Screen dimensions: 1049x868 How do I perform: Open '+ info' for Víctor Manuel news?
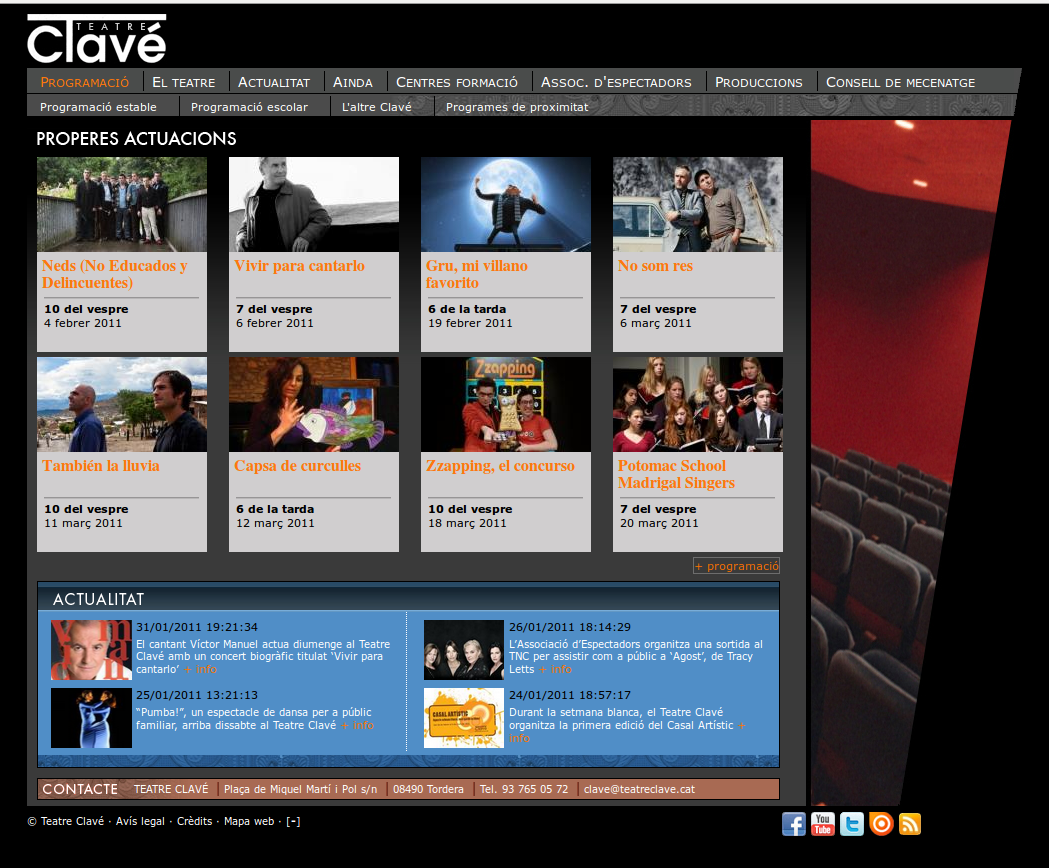(201, 669)
